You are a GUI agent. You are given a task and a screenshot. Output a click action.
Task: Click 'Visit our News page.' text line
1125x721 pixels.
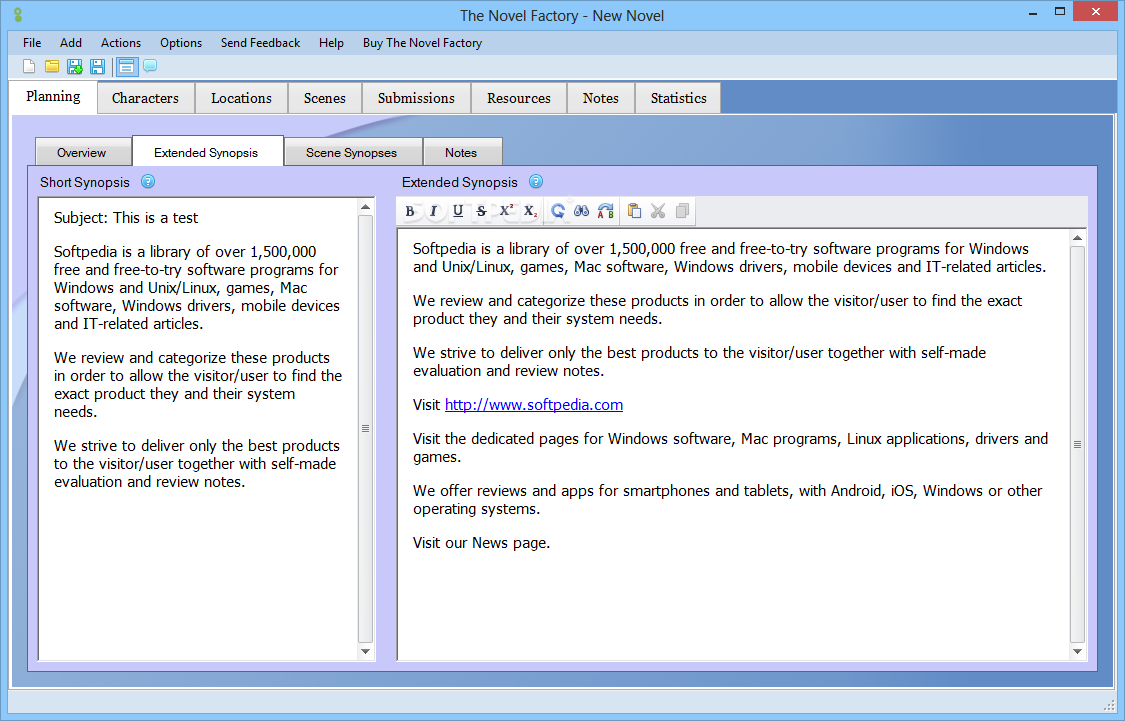(481, 543)
